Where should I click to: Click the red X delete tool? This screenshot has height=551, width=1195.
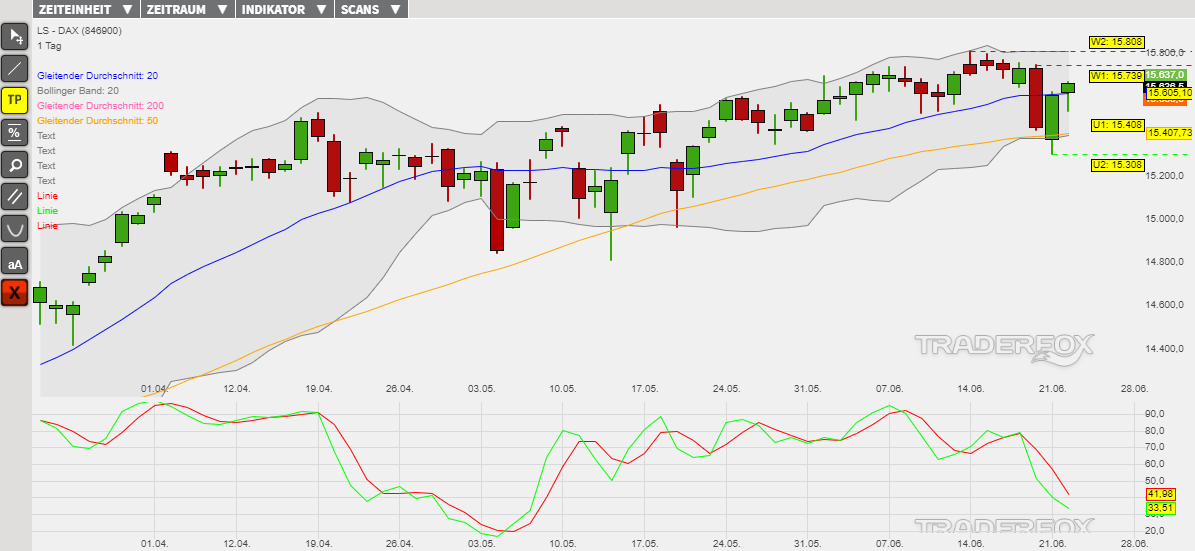coord(15,293)
